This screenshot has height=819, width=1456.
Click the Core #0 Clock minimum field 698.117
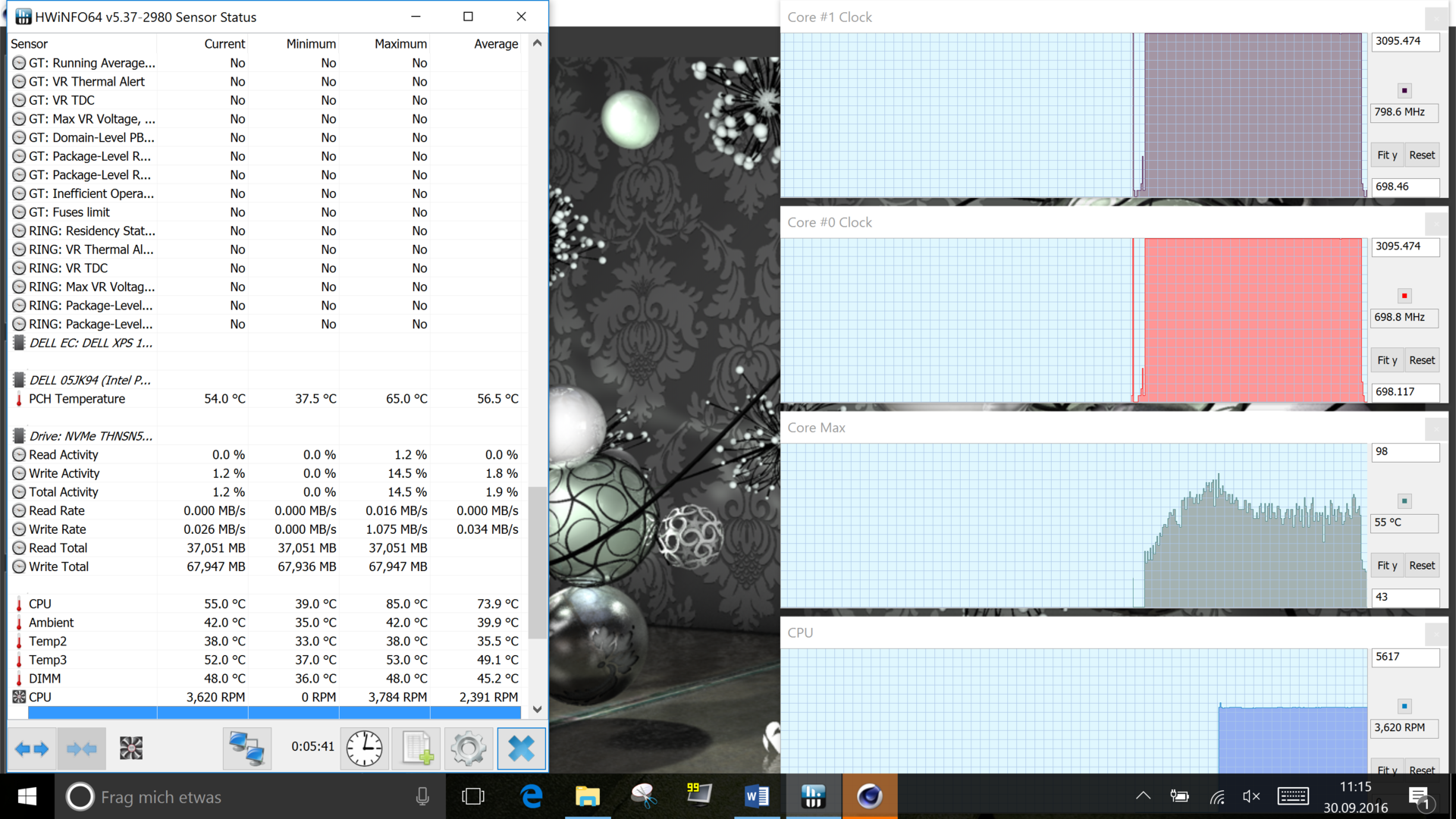pyautogui.click(x=1405, y=392)
